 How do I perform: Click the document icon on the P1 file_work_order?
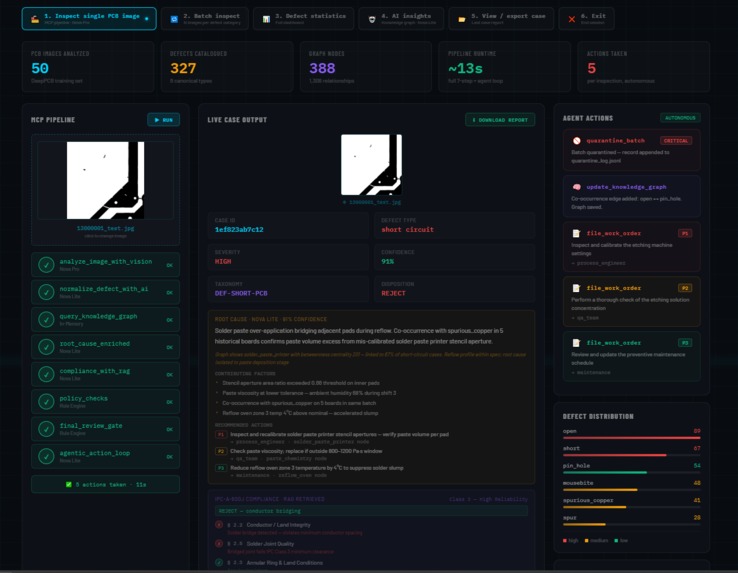click(x=576, y=233)
